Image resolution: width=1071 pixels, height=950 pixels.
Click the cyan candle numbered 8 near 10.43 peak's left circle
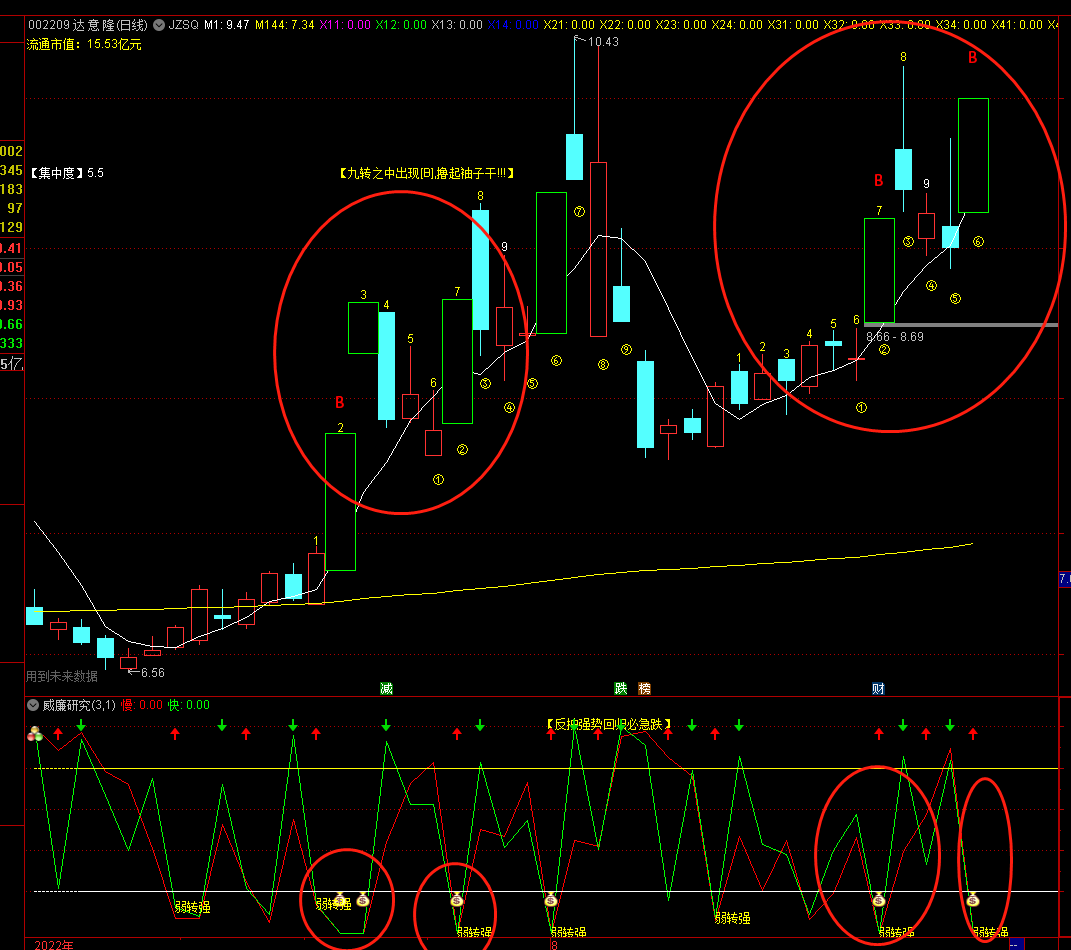tap(480, 270)
